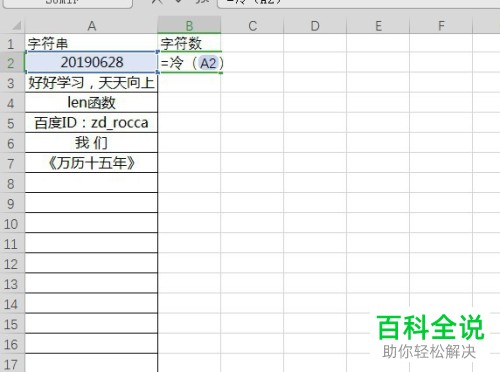Click cell containing 我 们
Image resolution: width=500 pixels, height=372 pixels.
(x=91, y=143)
